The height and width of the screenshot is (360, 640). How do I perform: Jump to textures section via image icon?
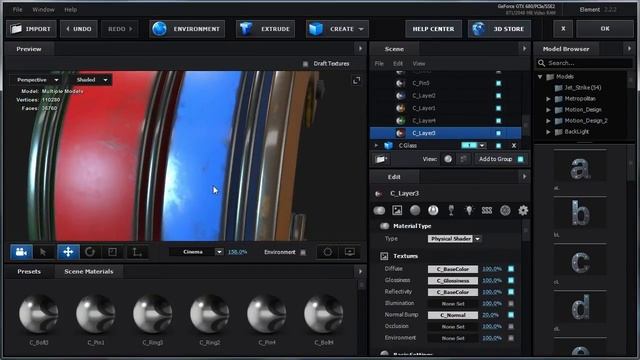tap(397, 210)
